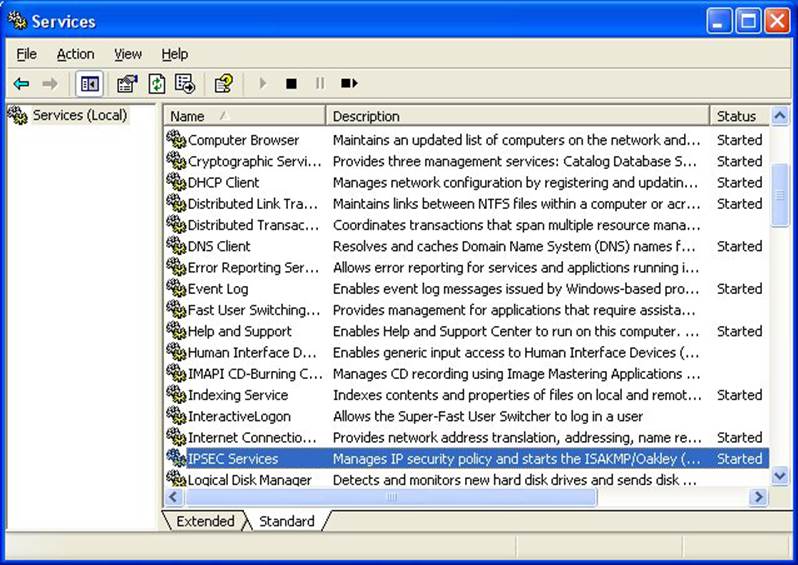Open the Action menu
The width and height of the screenshot is (798, 565).
click(x=75, y=54)
